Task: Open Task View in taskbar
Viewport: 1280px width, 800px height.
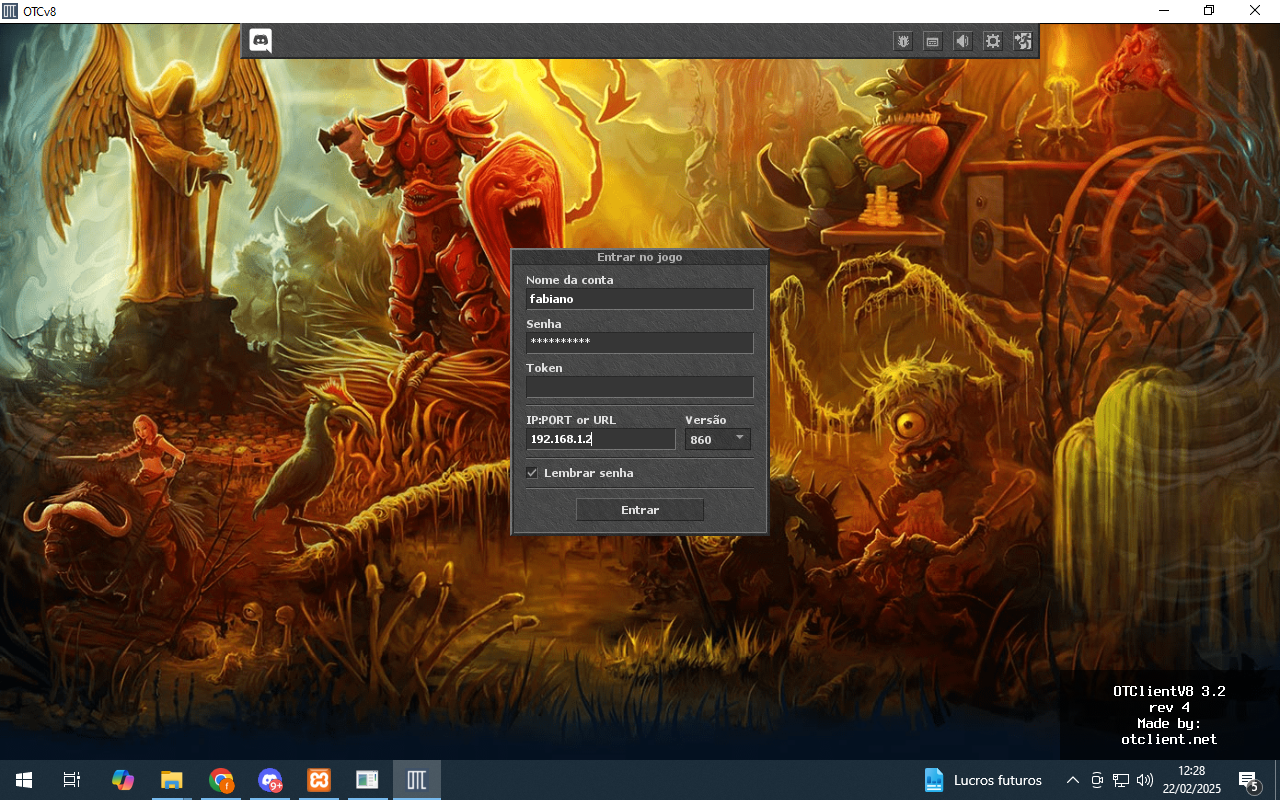Action: pyautogui.click(x=72, y=780)
